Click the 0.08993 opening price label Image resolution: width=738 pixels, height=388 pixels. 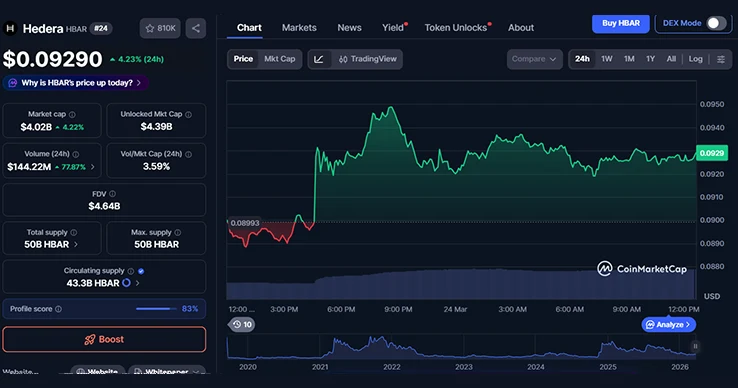pyautogui.click(x=244, y=223)
